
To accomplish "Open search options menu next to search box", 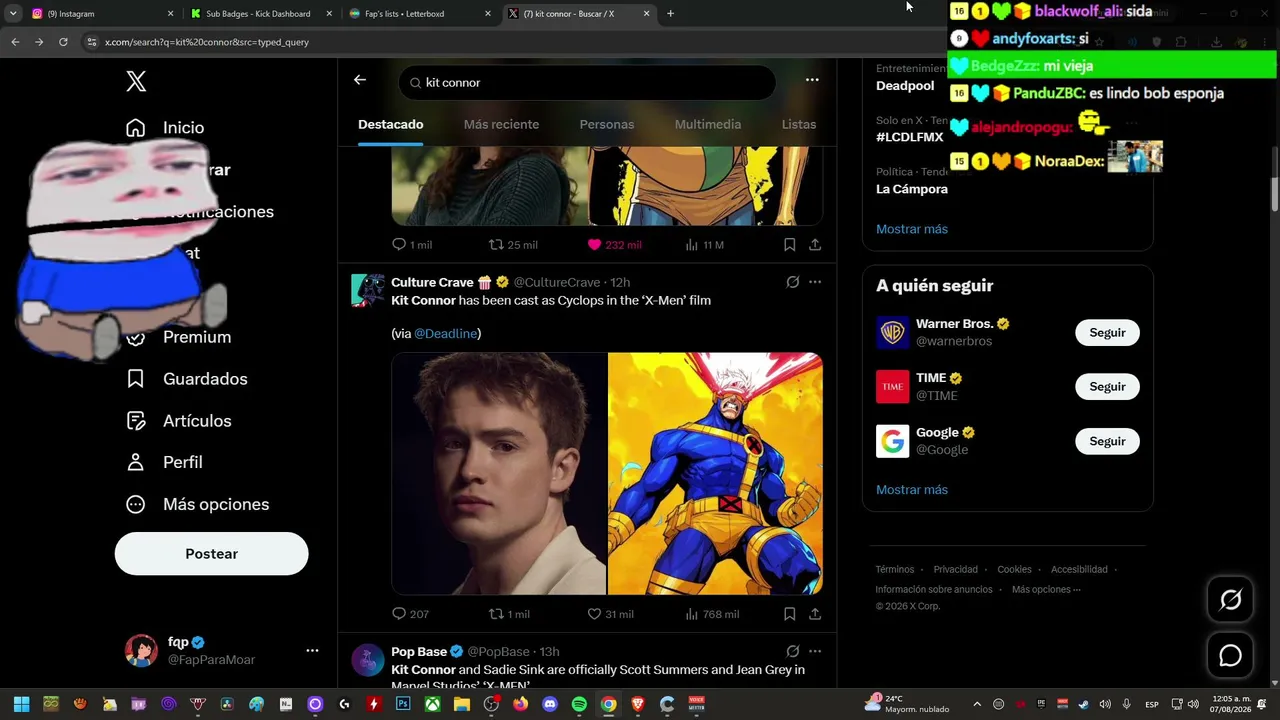I will click(812, 80).
